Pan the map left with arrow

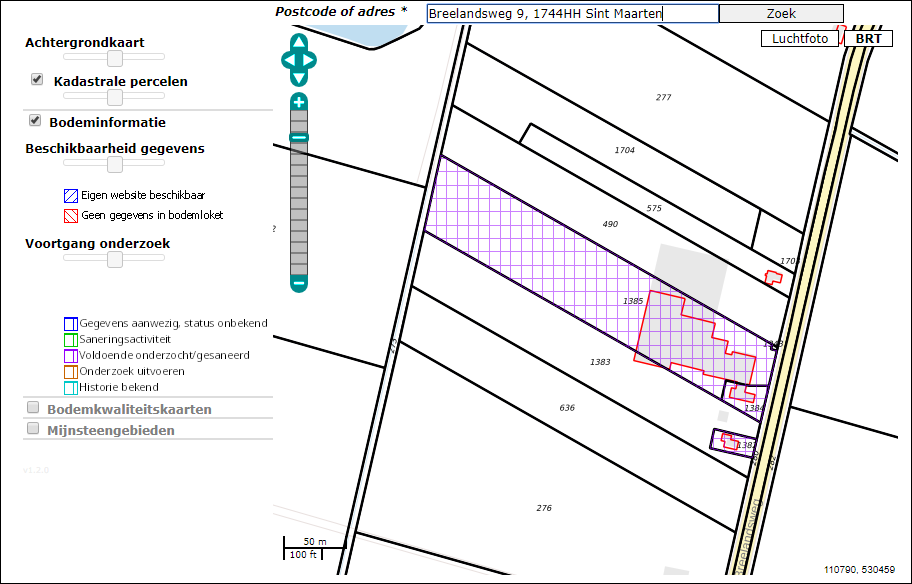pyautogui.click(x=287, y=60)
